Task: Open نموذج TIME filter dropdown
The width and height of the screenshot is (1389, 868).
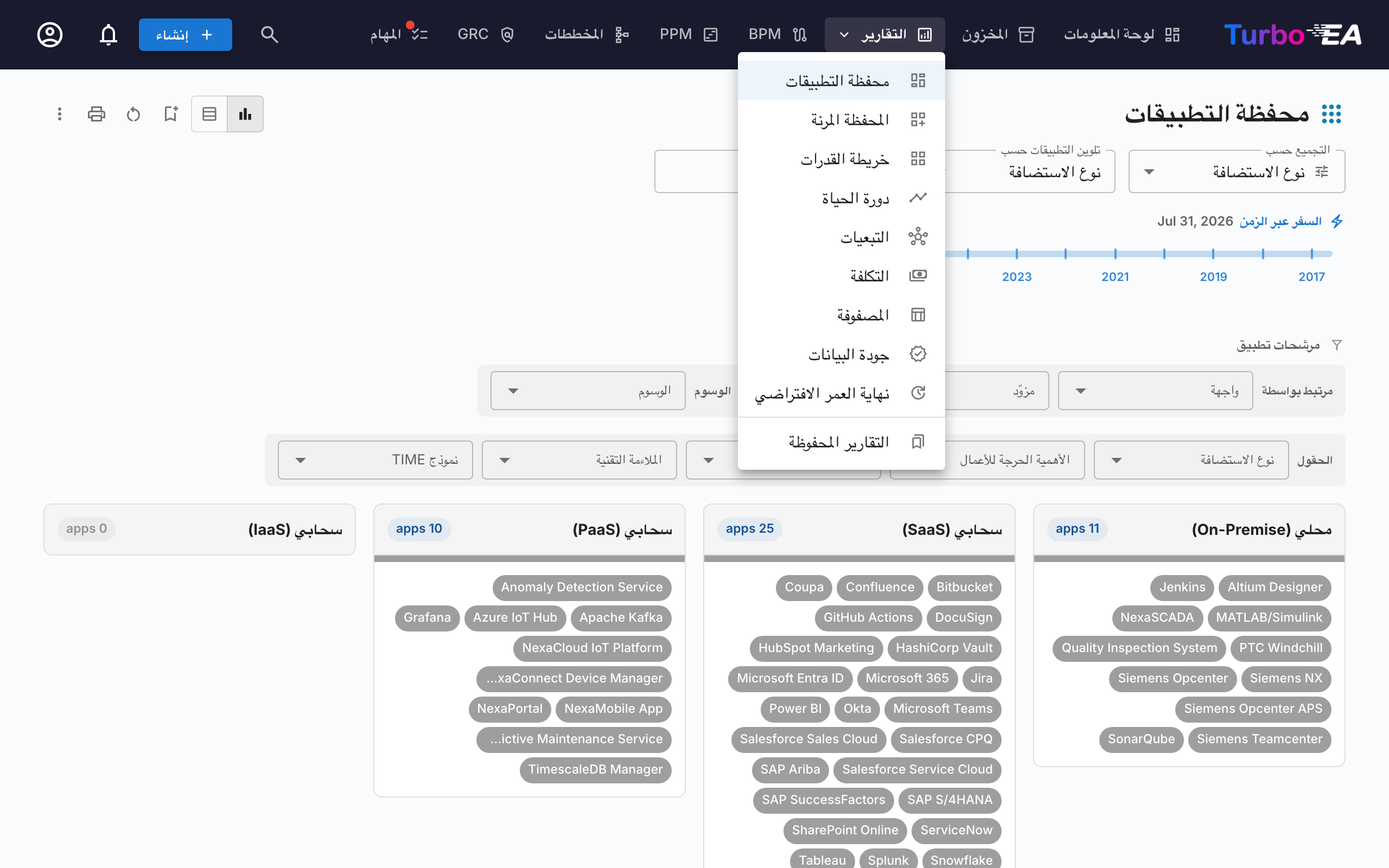Action: coord(375,460)
